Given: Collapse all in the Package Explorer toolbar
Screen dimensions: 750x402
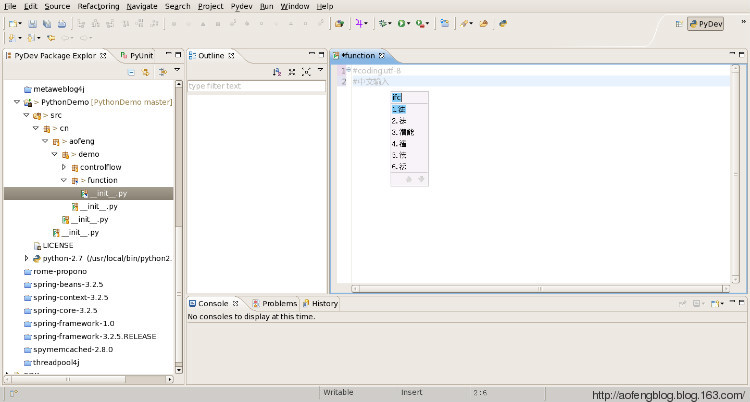Looking at the screenshot, I should tap(131, 72).
